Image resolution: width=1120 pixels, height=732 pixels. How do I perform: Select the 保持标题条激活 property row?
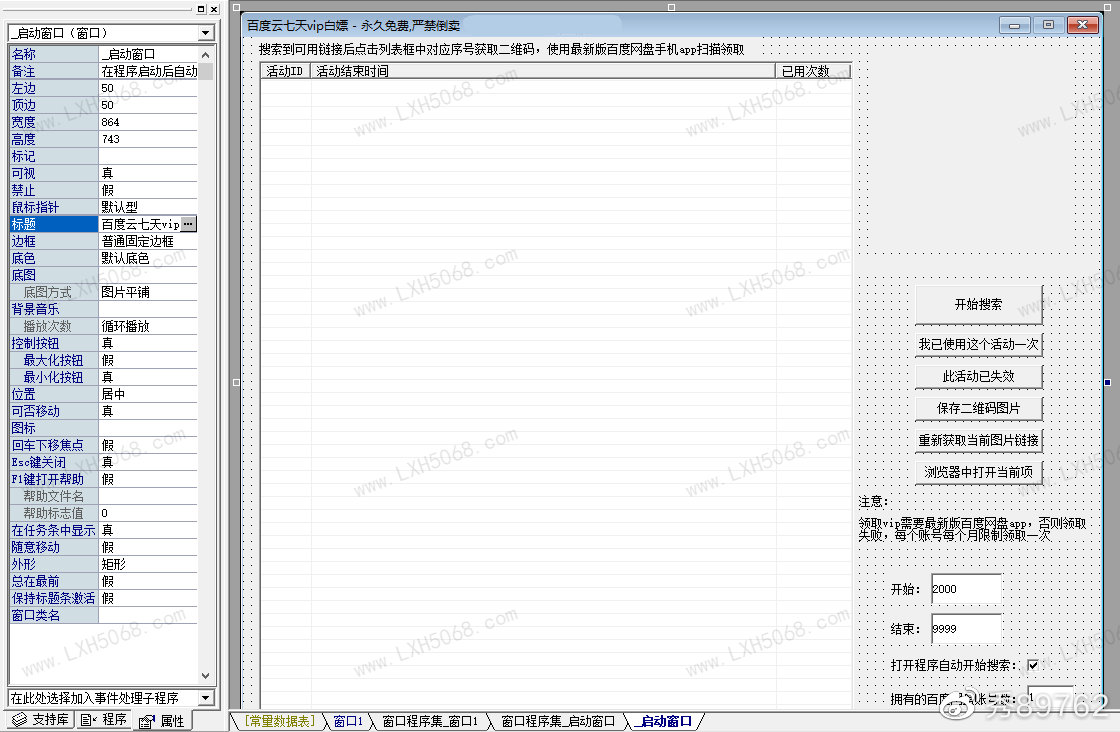point(104,598)
